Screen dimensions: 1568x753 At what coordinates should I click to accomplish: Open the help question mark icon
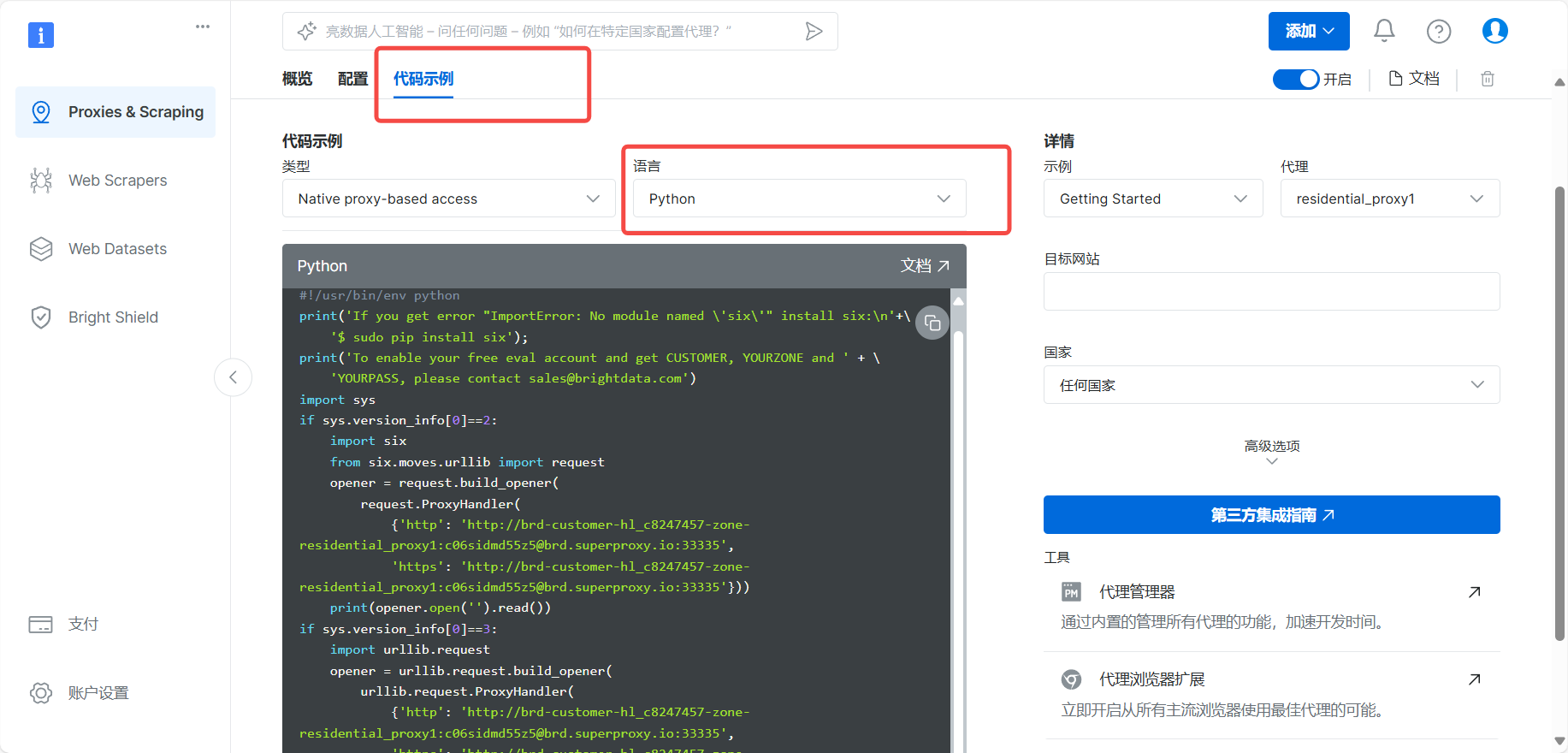[1439, 32]
